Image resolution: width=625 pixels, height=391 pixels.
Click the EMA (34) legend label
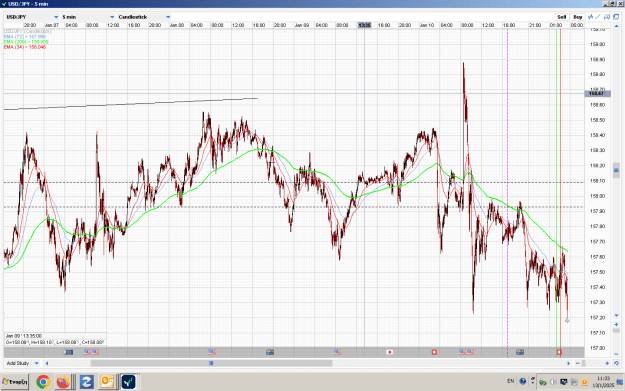coord(25,47)
